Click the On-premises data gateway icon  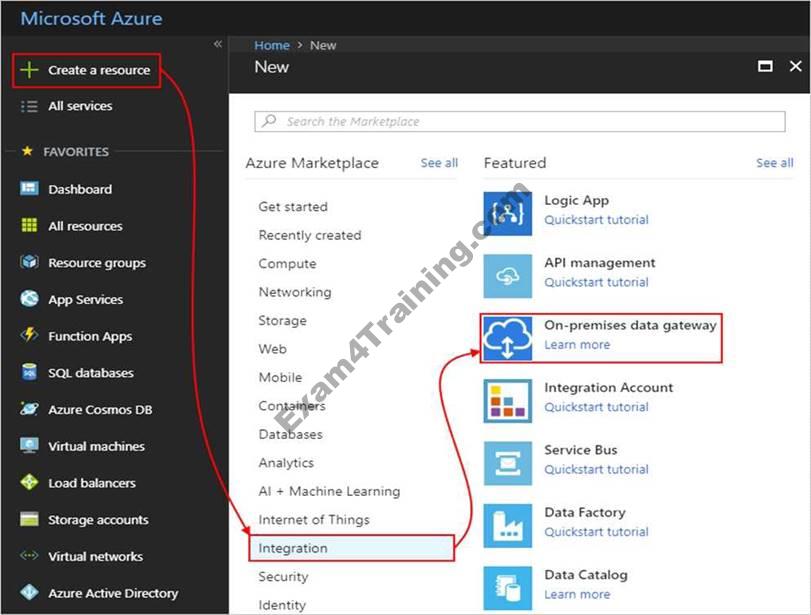[507, 338]
